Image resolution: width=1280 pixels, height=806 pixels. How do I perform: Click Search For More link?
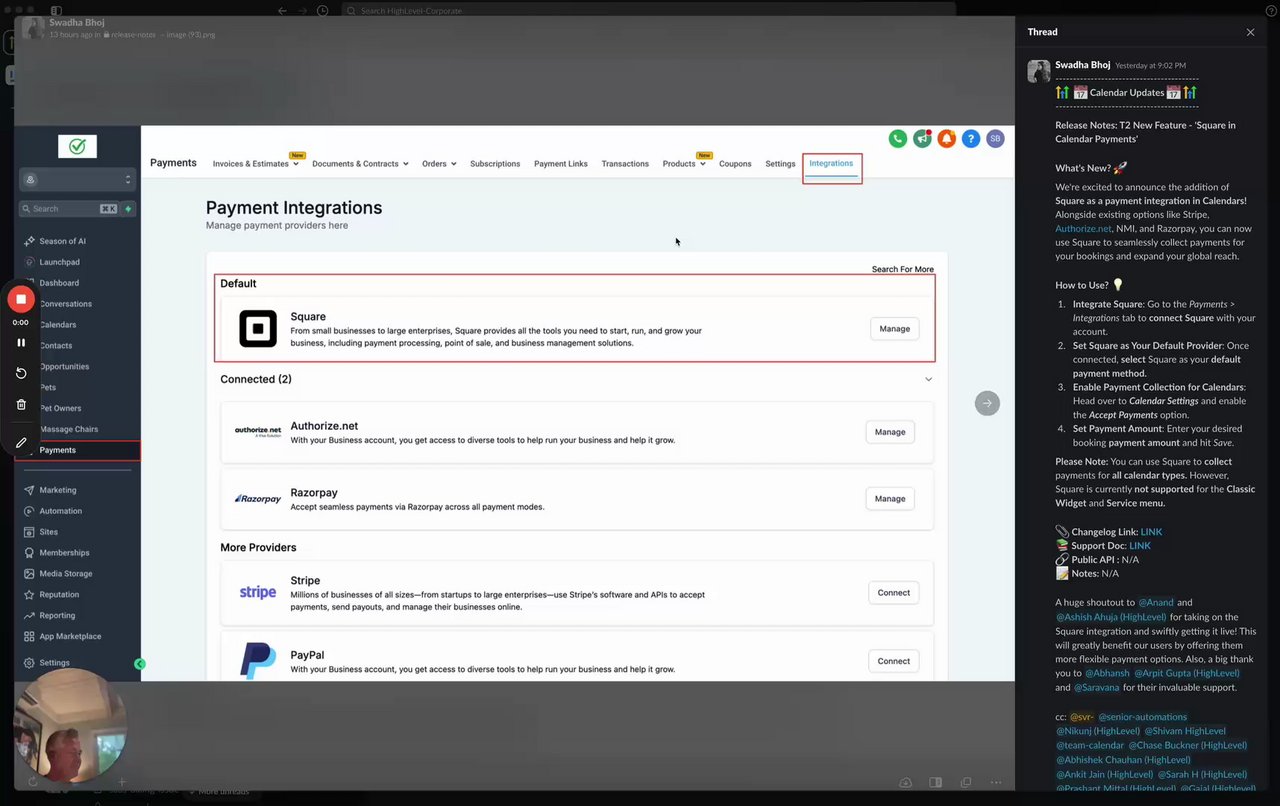pyautogui.click(x=902, y=269)
